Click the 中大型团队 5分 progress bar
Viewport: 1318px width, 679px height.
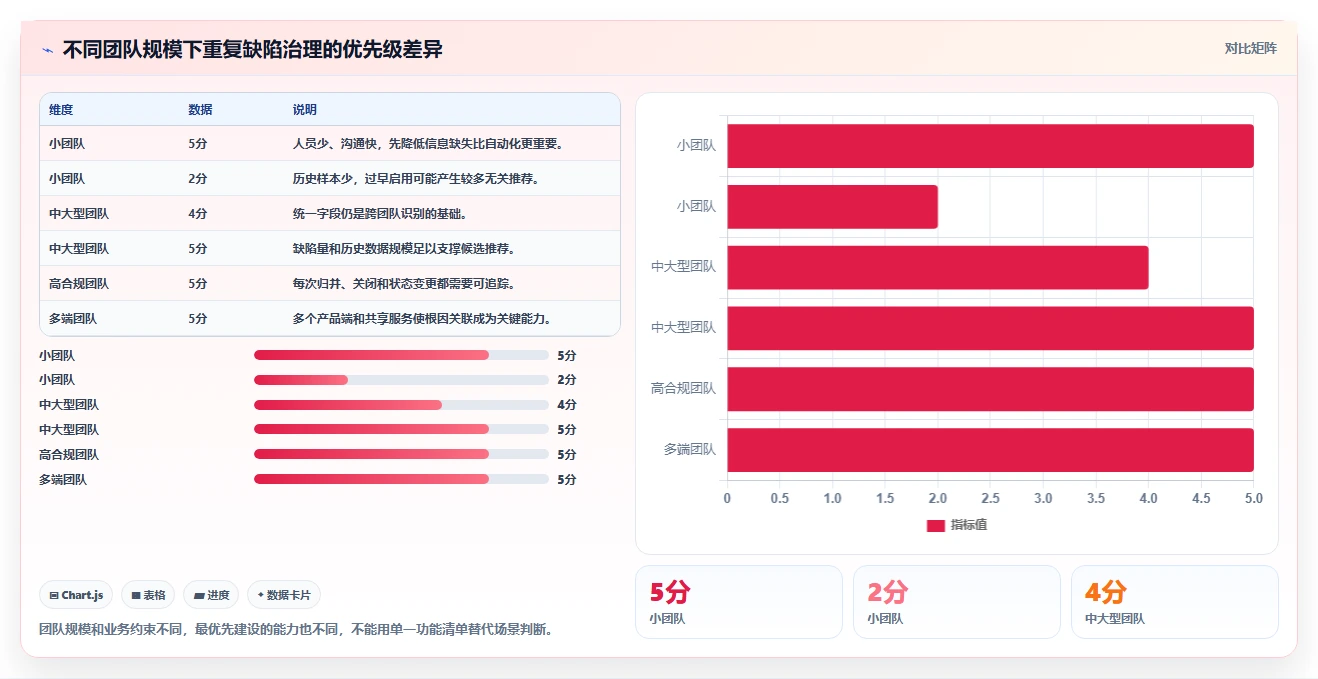click(401, 430)
